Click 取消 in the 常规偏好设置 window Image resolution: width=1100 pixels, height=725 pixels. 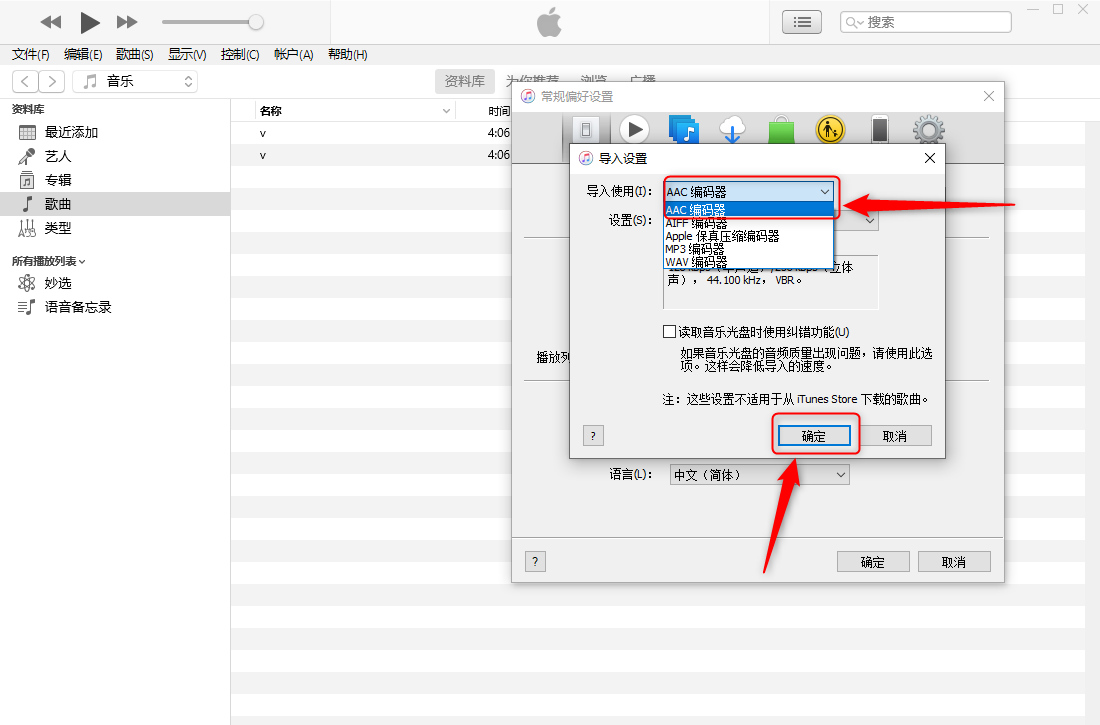[954, 561]
